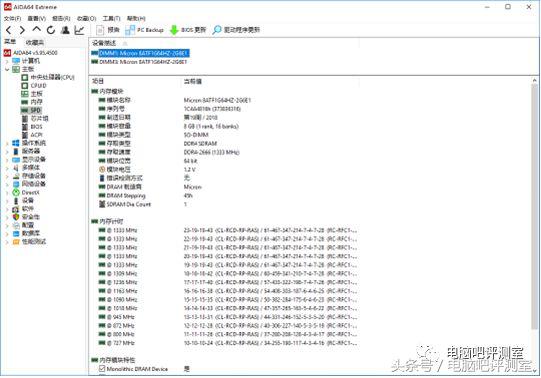
Task: Switch to the 收藏夹 favorites tab
Action: coord(35,42)
